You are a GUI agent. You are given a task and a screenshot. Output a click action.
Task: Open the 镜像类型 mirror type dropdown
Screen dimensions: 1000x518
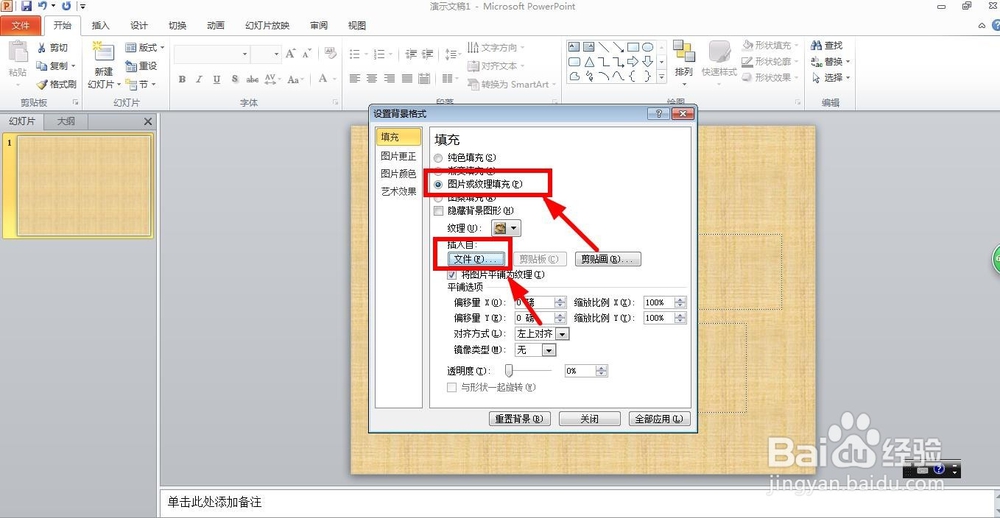[x=549, y=350]
